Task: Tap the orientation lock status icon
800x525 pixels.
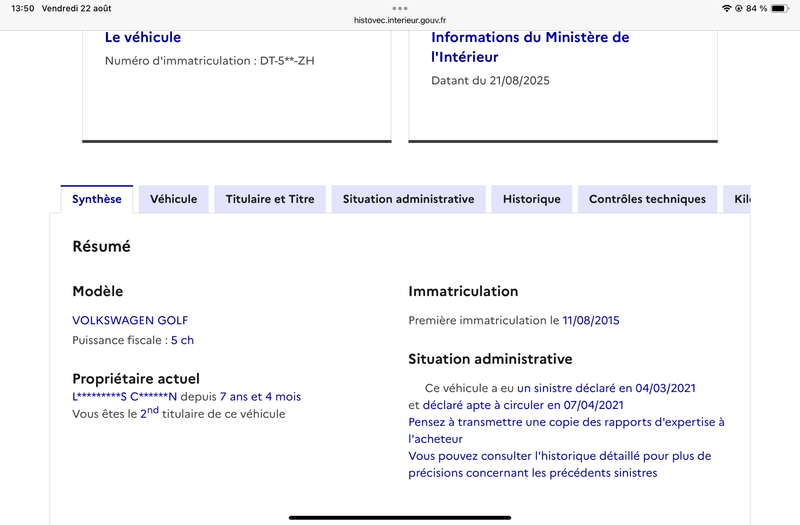Action: [x=738, y=8]
